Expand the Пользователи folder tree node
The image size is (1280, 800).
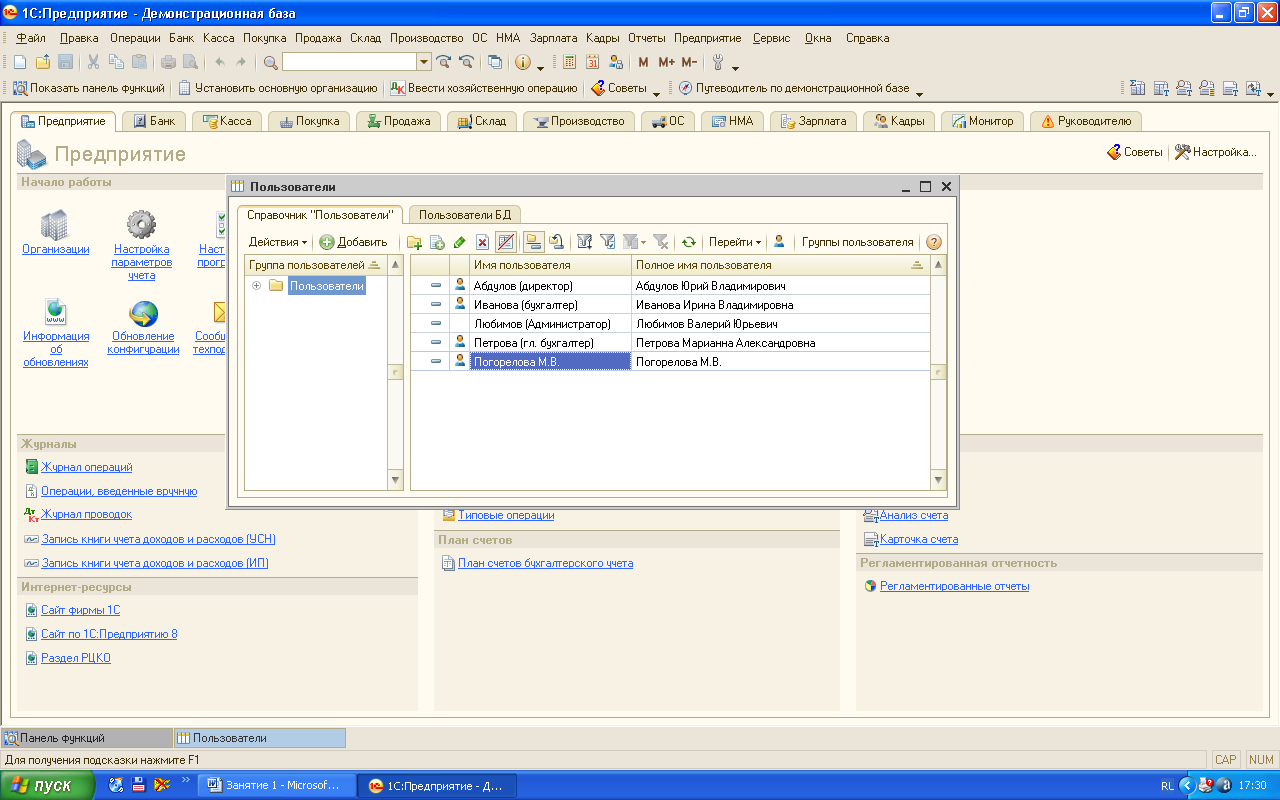tap(257, 286)
